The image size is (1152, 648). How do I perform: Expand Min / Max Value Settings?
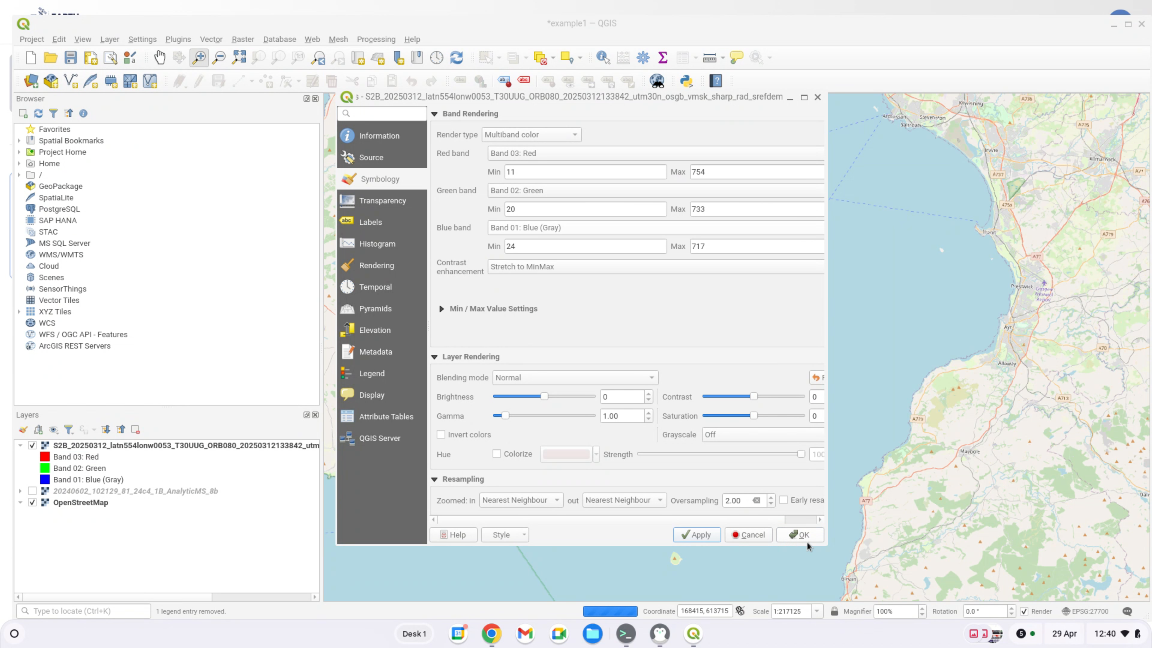[442, 309]
